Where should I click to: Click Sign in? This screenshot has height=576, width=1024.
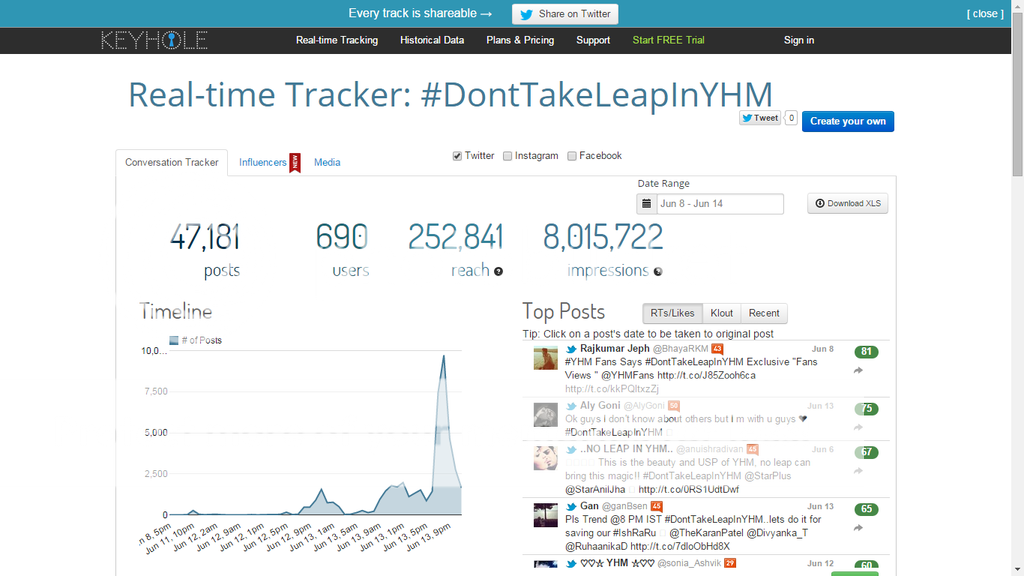[799, 40]
